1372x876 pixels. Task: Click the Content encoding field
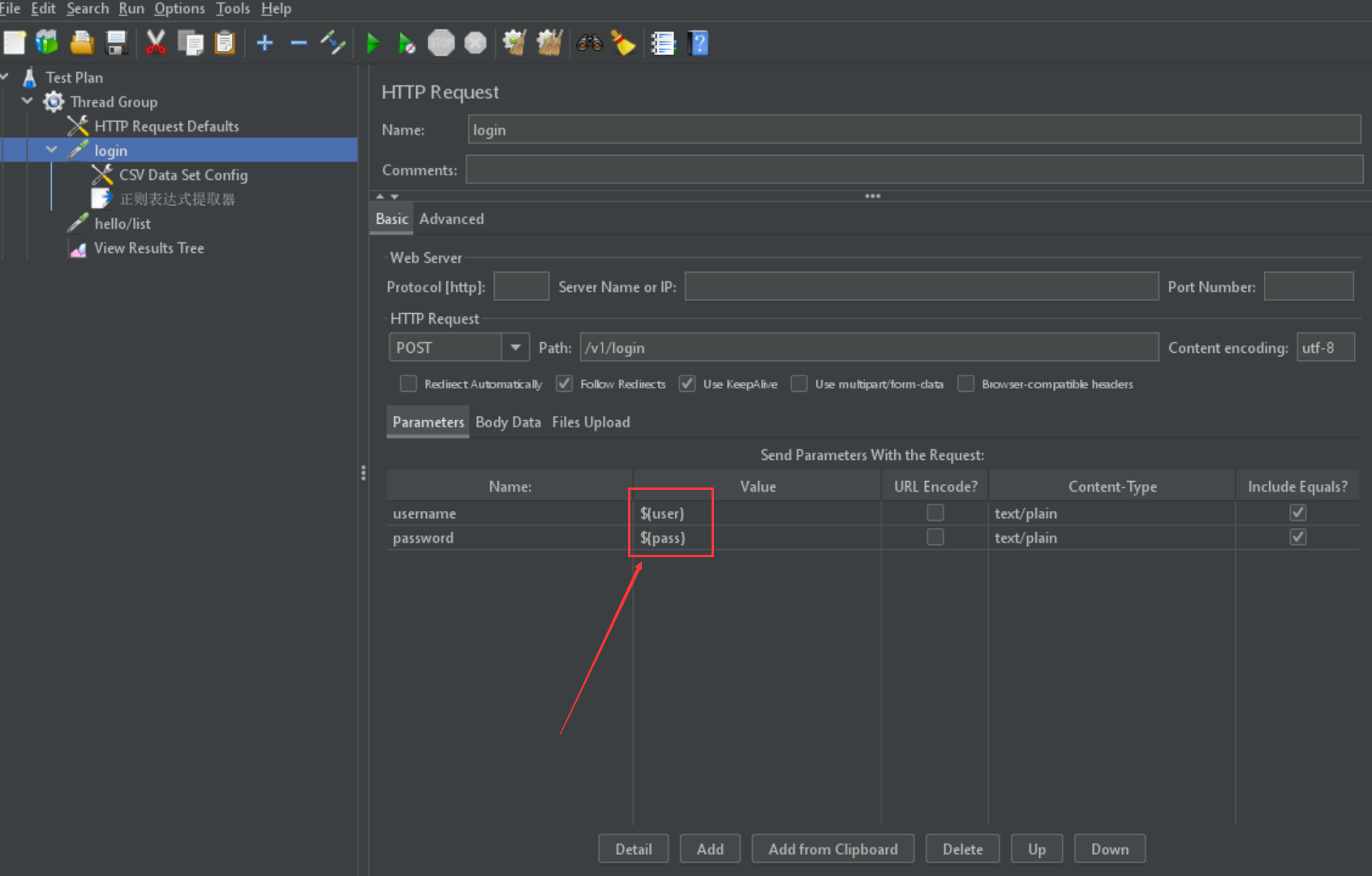(x=1326, y=347)
